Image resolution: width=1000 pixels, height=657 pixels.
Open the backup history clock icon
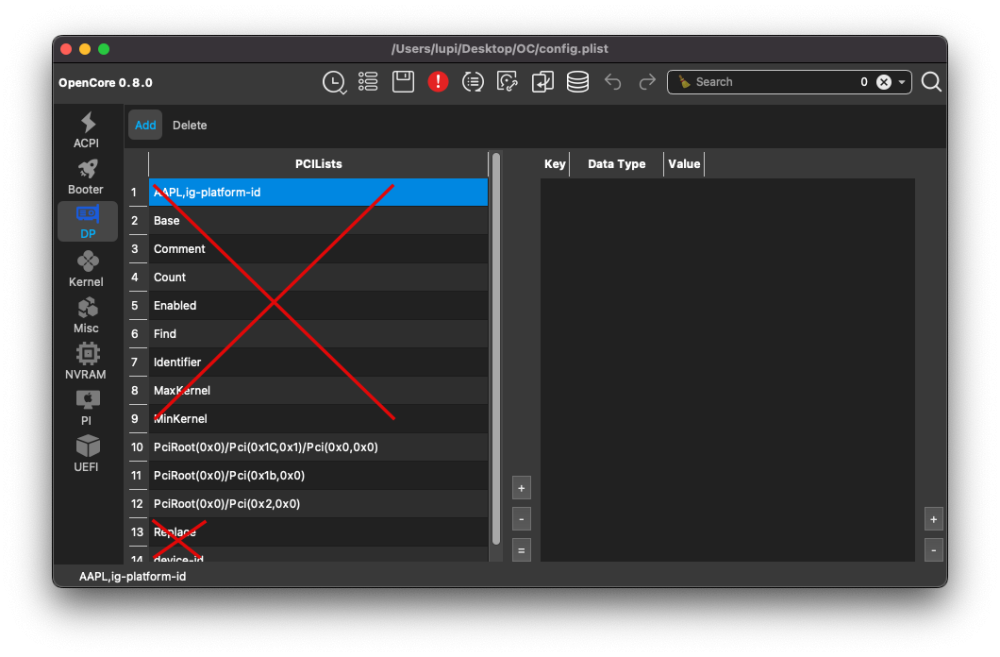pyautogui.click(x=334, y=82)
